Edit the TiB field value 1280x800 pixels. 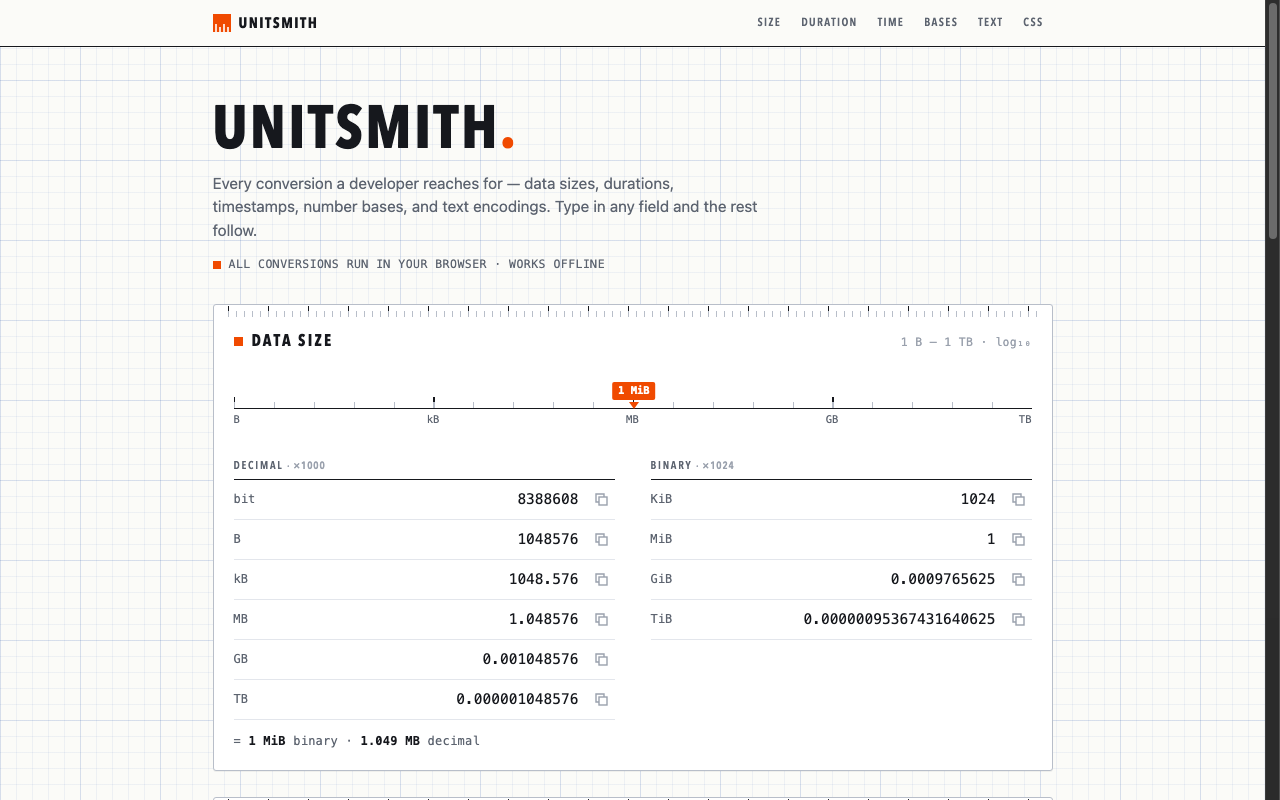(841, 619)
